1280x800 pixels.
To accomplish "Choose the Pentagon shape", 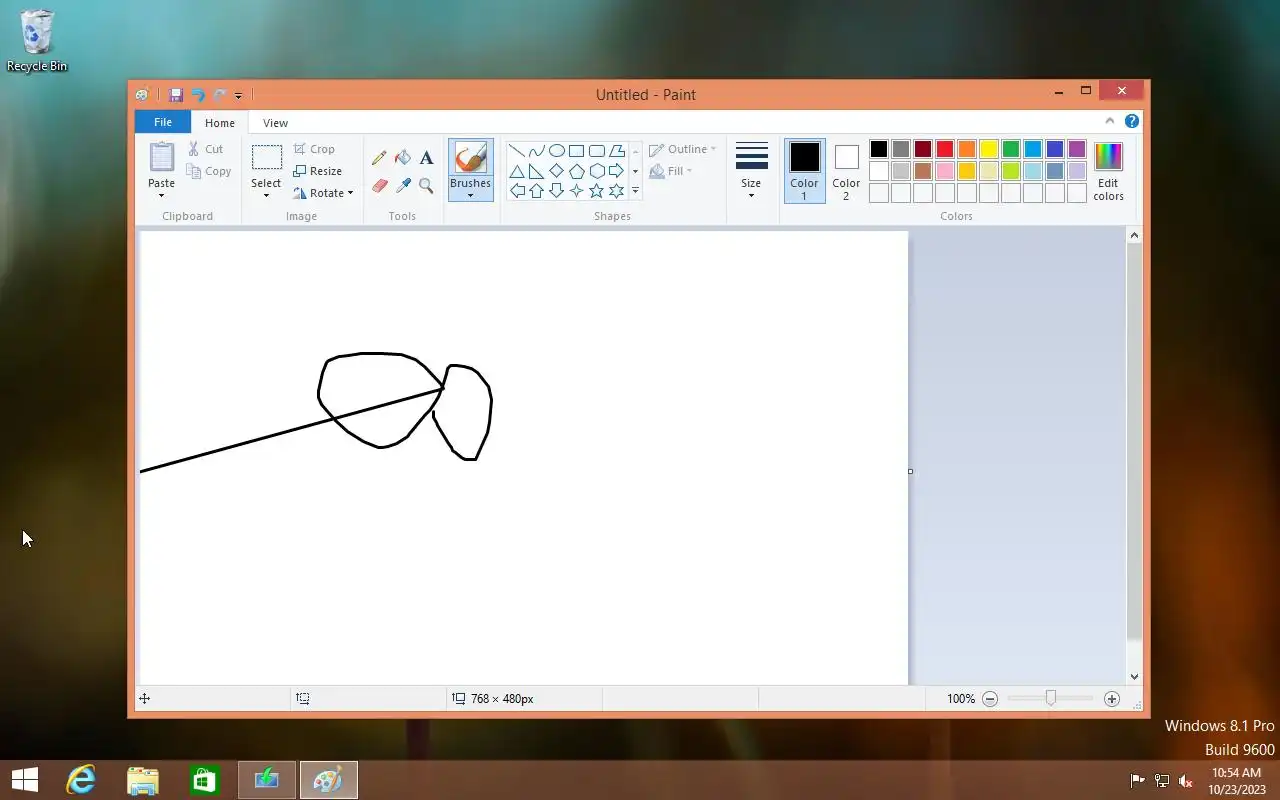I will (577, 171).
